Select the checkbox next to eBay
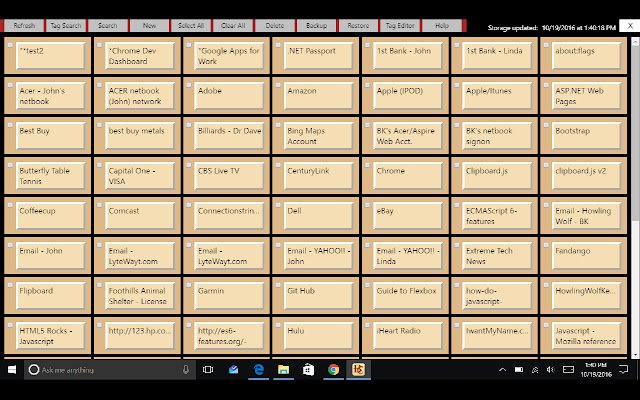This screenshot has height=400, width=640. tap(367, 205)
